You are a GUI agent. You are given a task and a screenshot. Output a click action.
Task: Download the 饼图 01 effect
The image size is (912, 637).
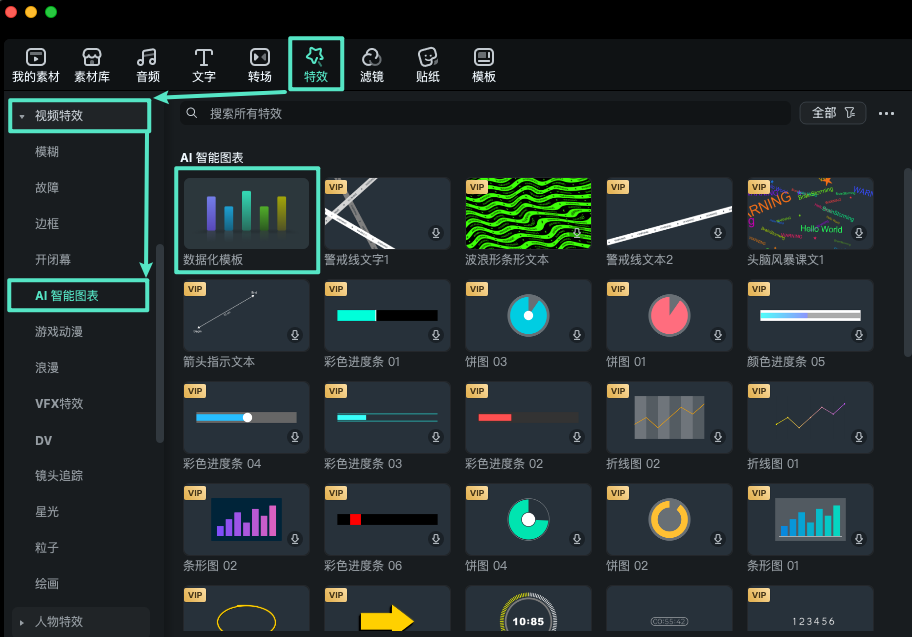coord(718,335)
